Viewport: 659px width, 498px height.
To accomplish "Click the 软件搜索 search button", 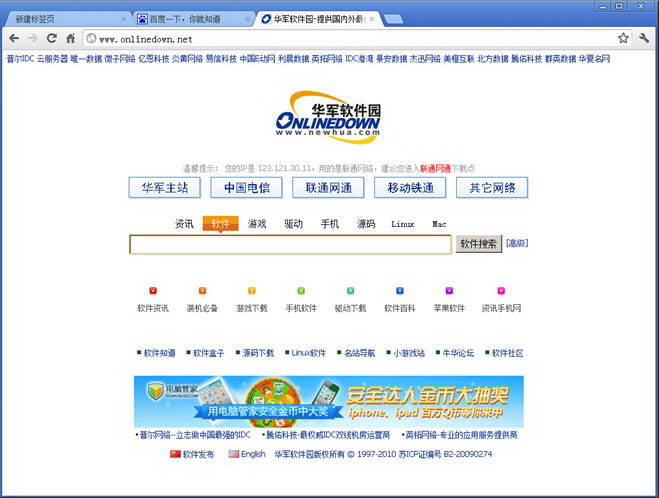I will [x=479, y=244].
